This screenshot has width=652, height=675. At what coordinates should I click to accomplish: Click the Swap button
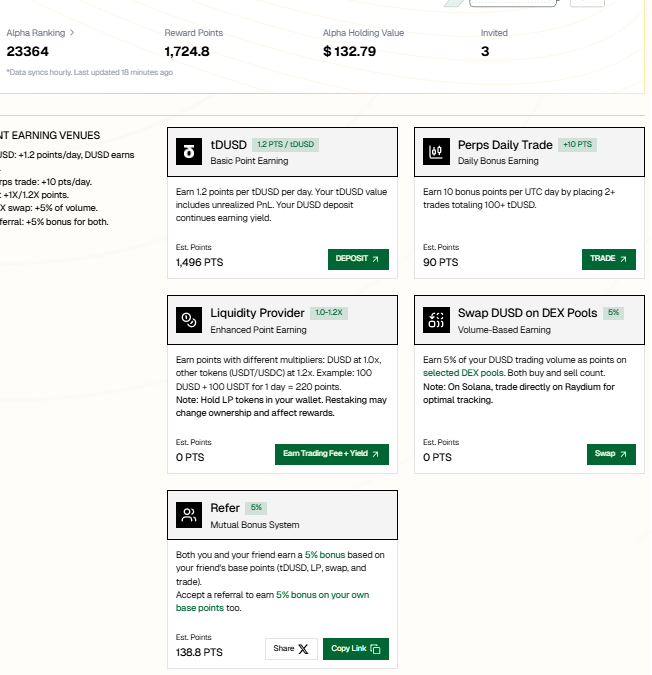611,454
